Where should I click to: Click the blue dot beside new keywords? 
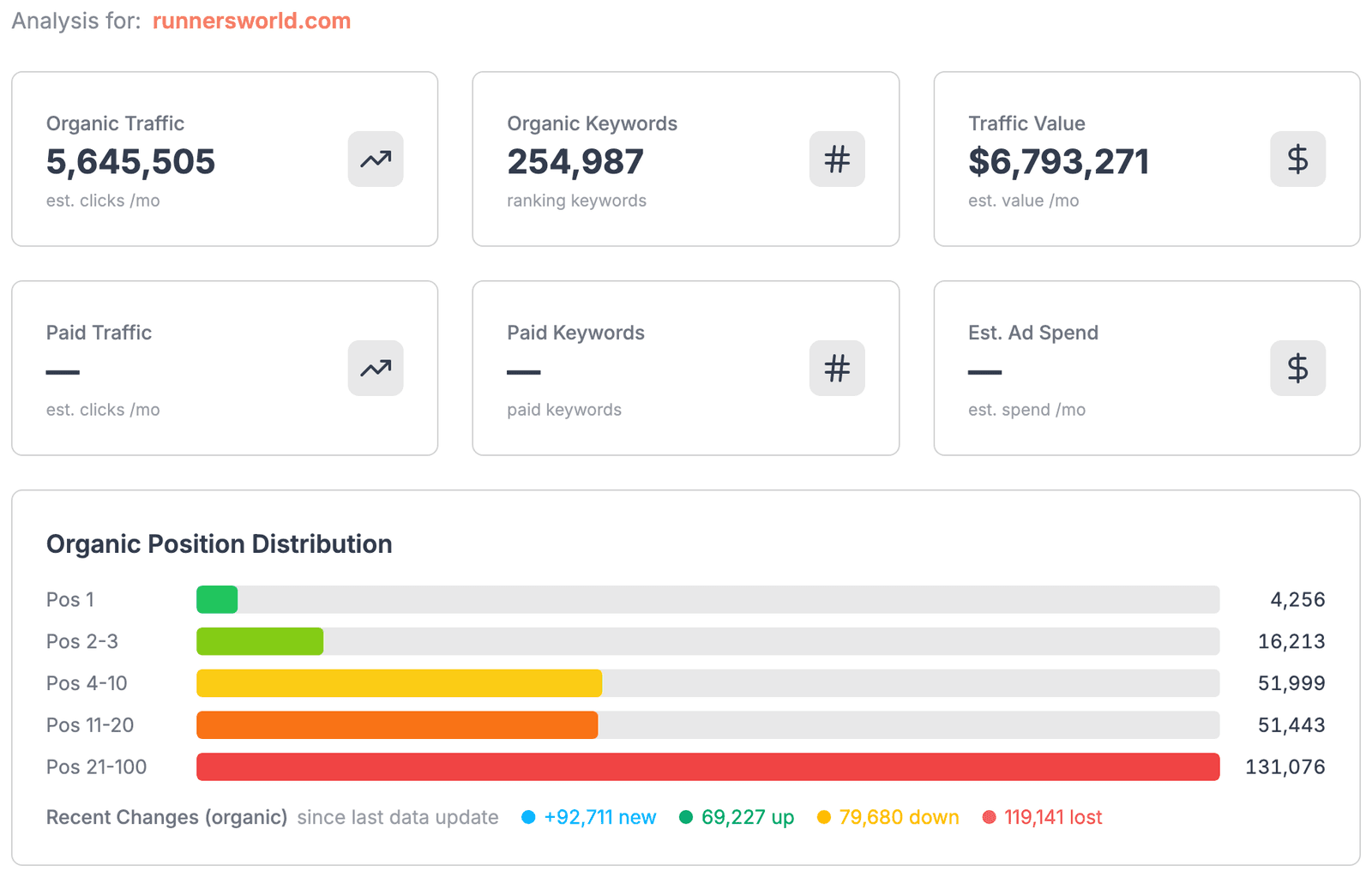click(528, 817)
